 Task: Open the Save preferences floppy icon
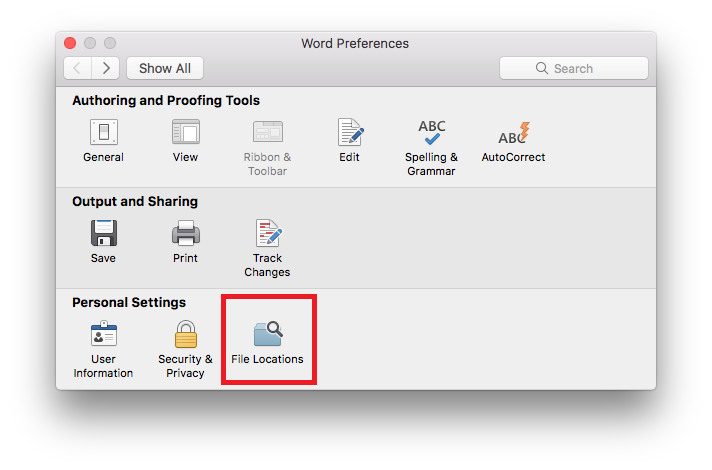click(x=104, y=233)
